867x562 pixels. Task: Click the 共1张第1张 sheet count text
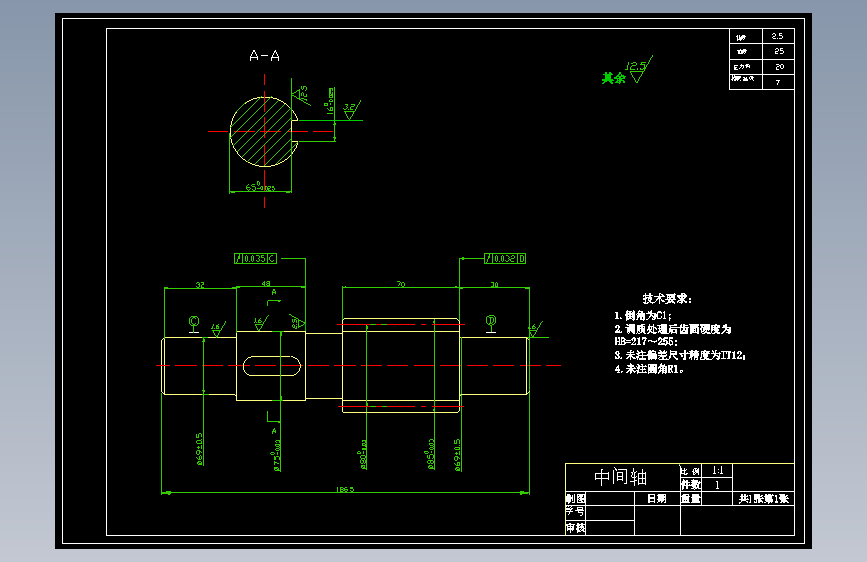[x=764, y=498]
